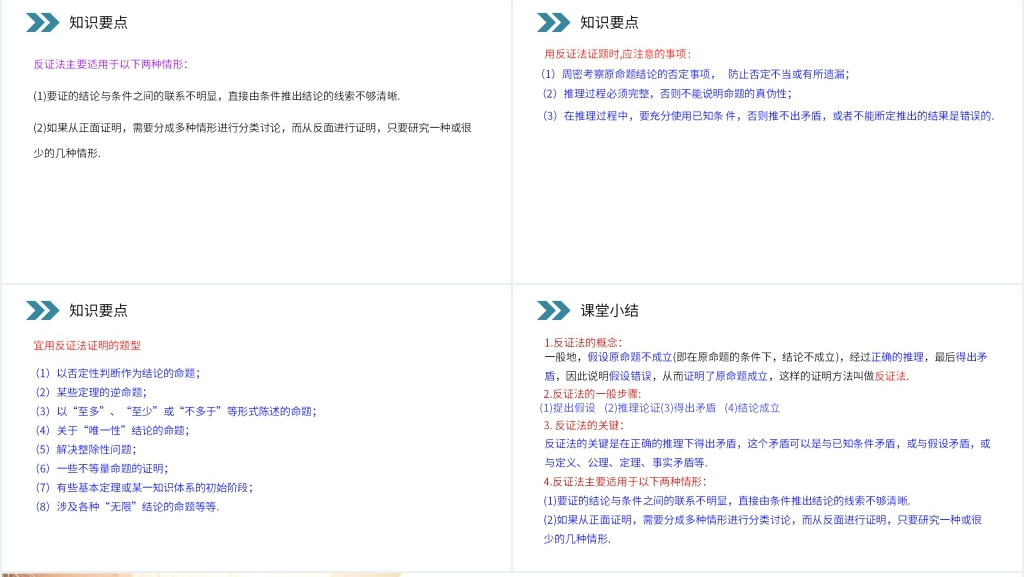Click the list item (2) 某些定理的逆命题
1024x577 pixels.
click(89, 392)
